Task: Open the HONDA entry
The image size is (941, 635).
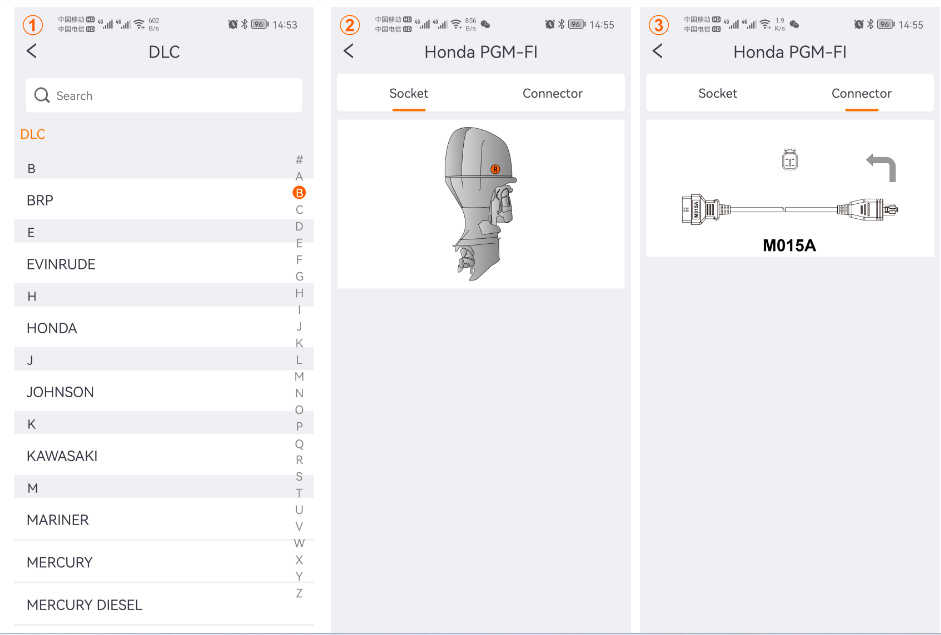Action: point(164,328)
